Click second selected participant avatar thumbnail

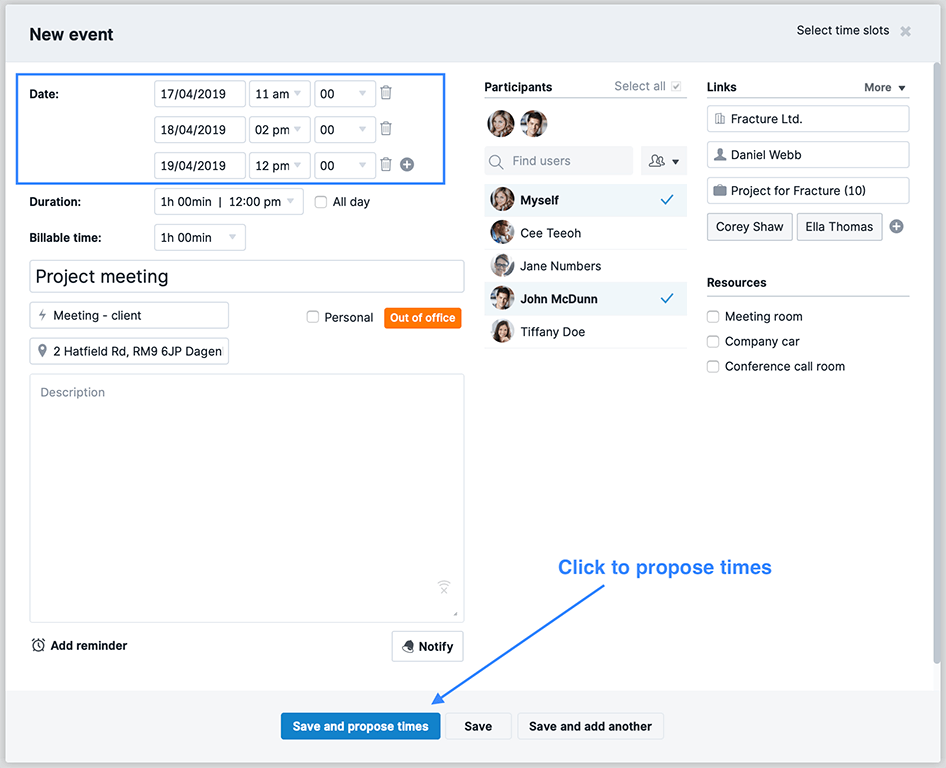tap(534, 124)
